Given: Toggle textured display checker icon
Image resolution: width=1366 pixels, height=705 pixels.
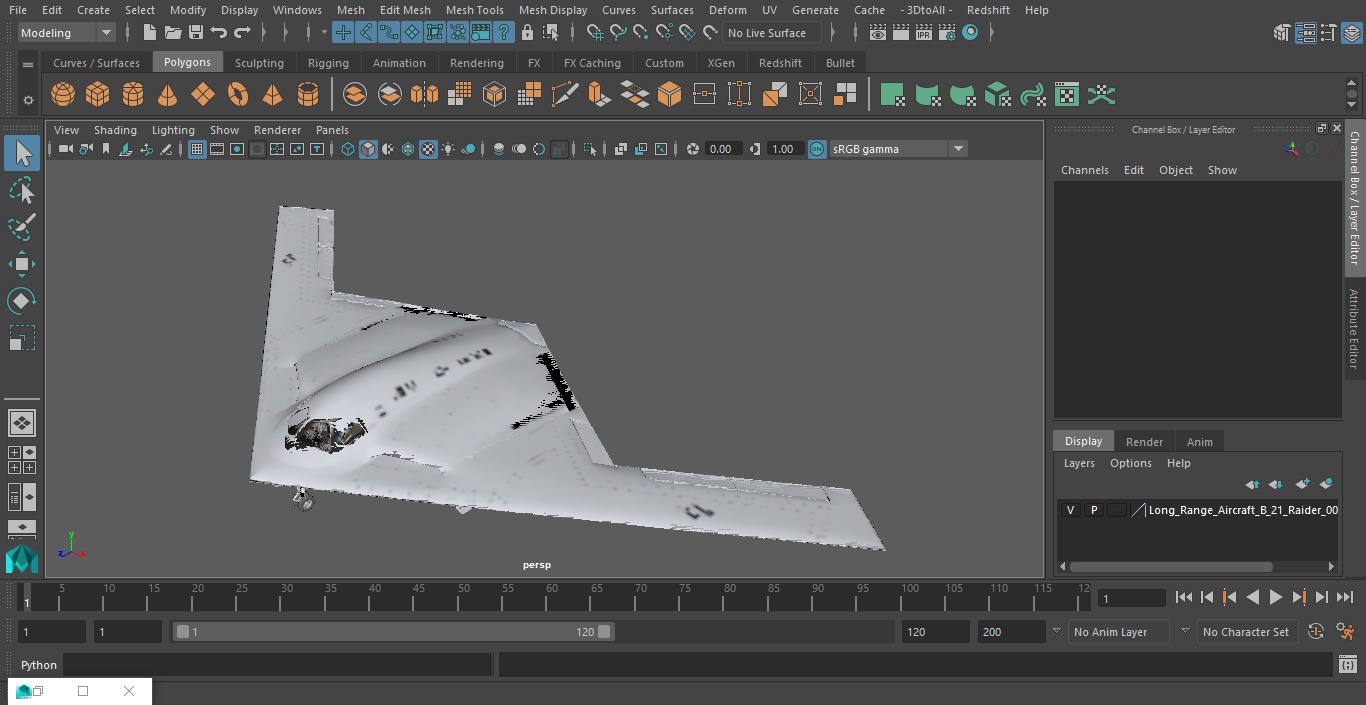Looking at the screenshot, I should [428, 149].
